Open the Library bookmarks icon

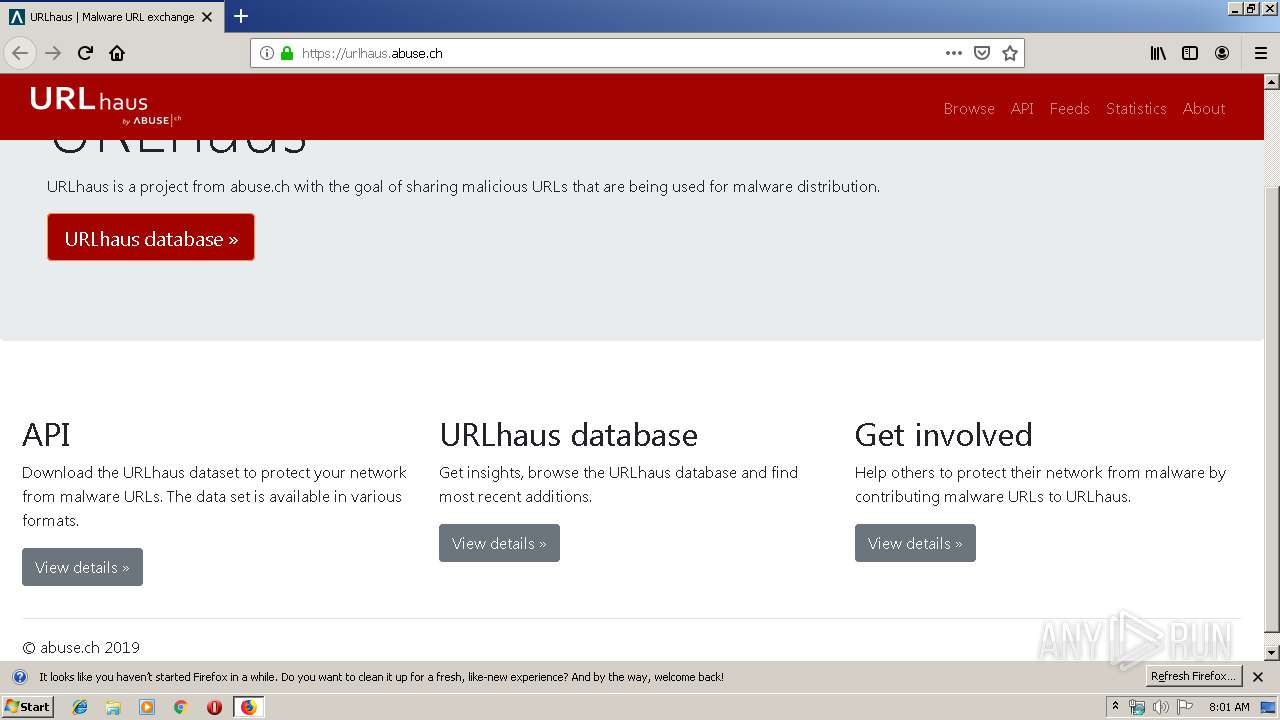[x=1158, y=53]
